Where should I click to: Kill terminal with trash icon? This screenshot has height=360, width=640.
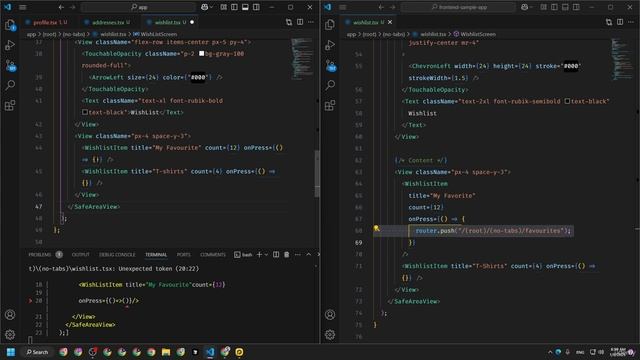(287, 254)
